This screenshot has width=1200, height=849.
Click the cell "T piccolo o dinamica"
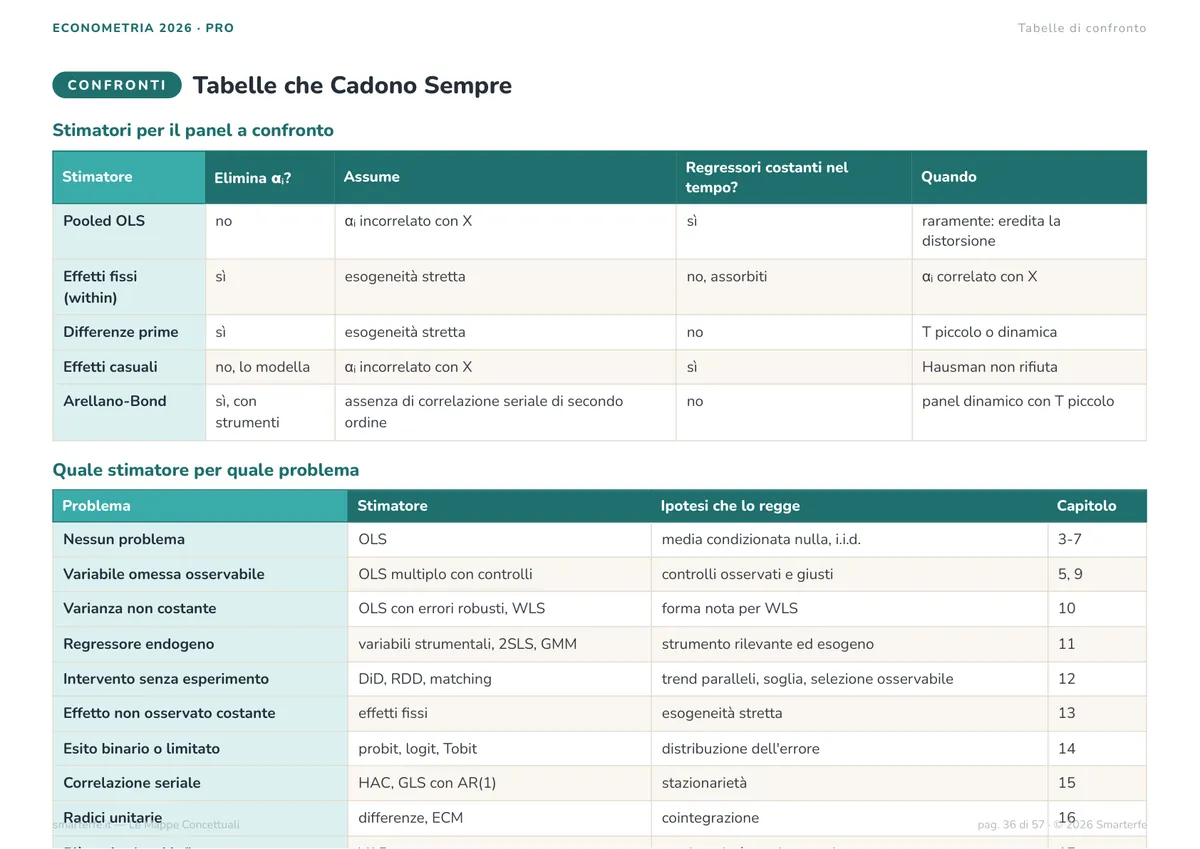coord(1029,332)
